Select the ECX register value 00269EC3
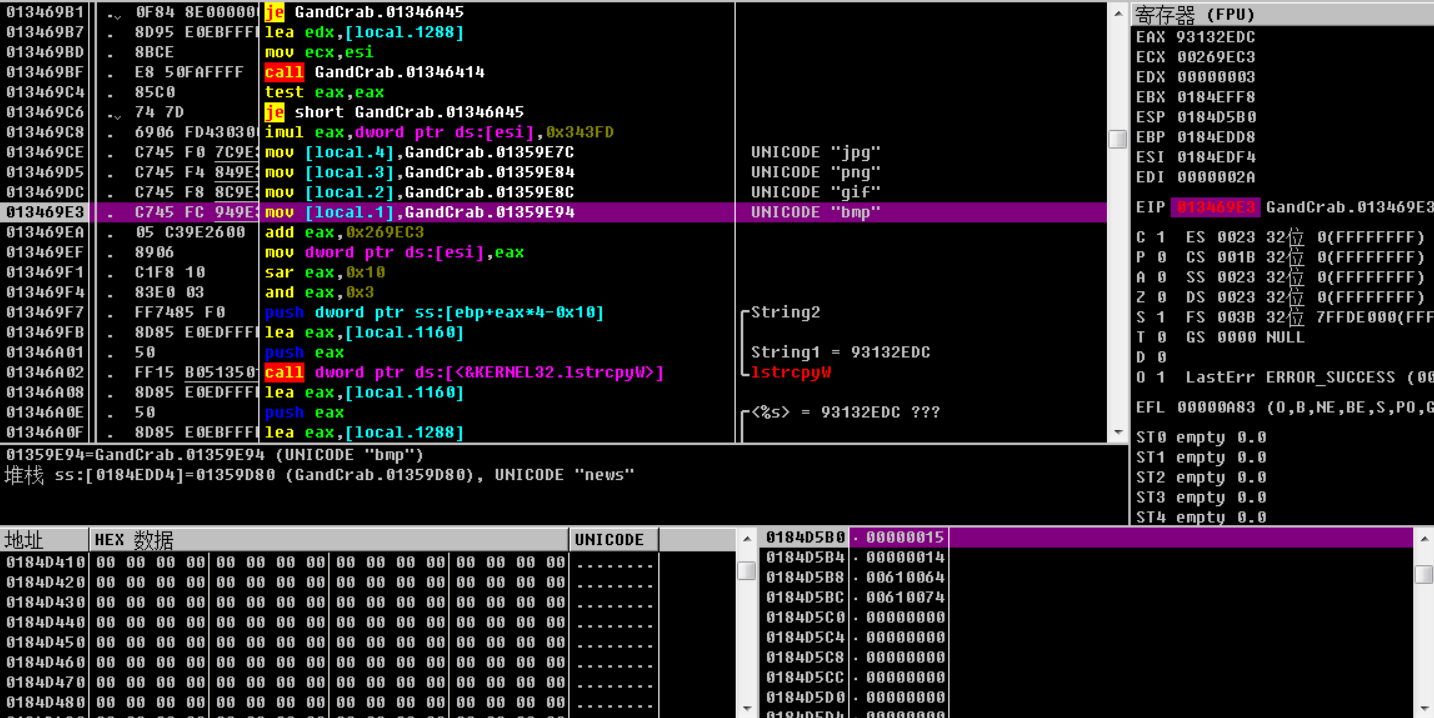 click(x=1216, y=57)
